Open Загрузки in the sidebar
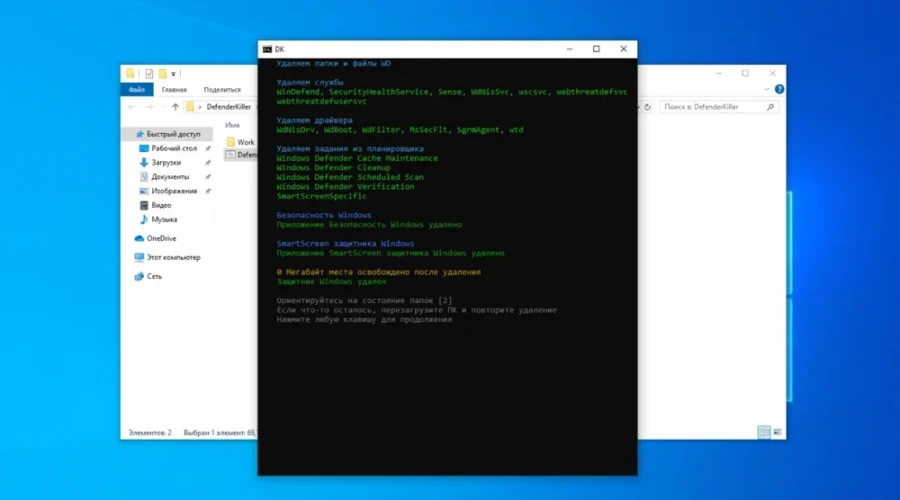Screen dimensions: 900x500 [166, 162]
